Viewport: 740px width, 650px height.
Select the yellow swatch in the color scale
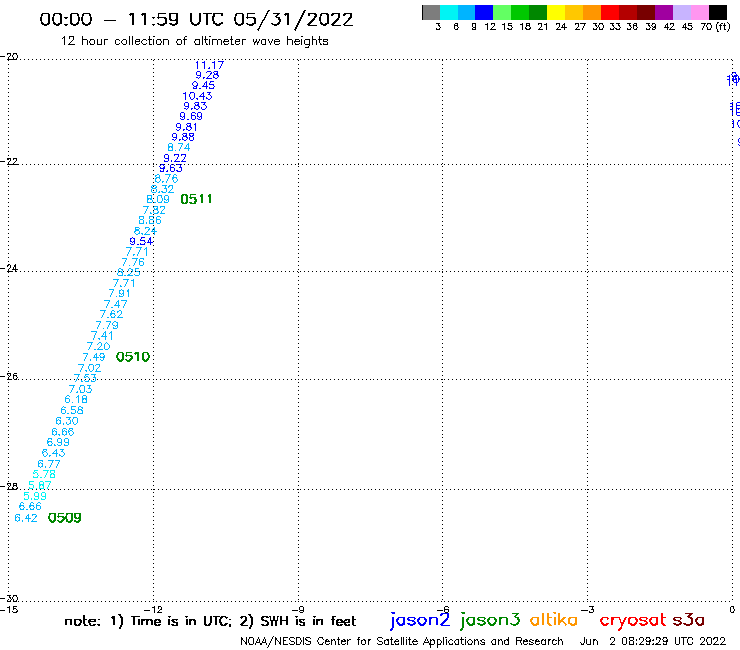[556, 12]
